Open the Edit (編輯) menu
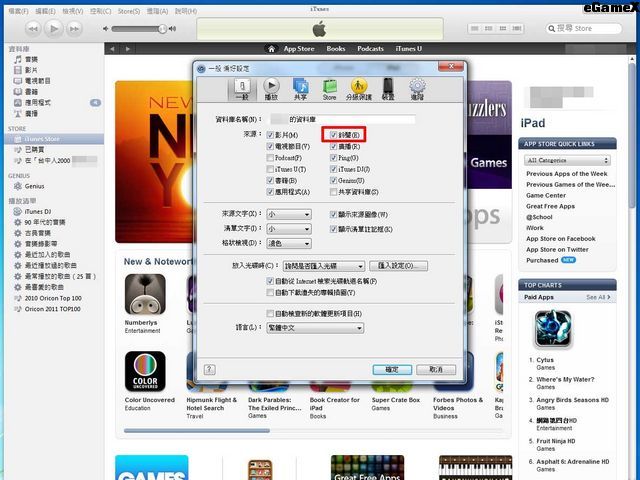Image resolution: width=640 pixels, height=480 pixels. pos(45,11)
